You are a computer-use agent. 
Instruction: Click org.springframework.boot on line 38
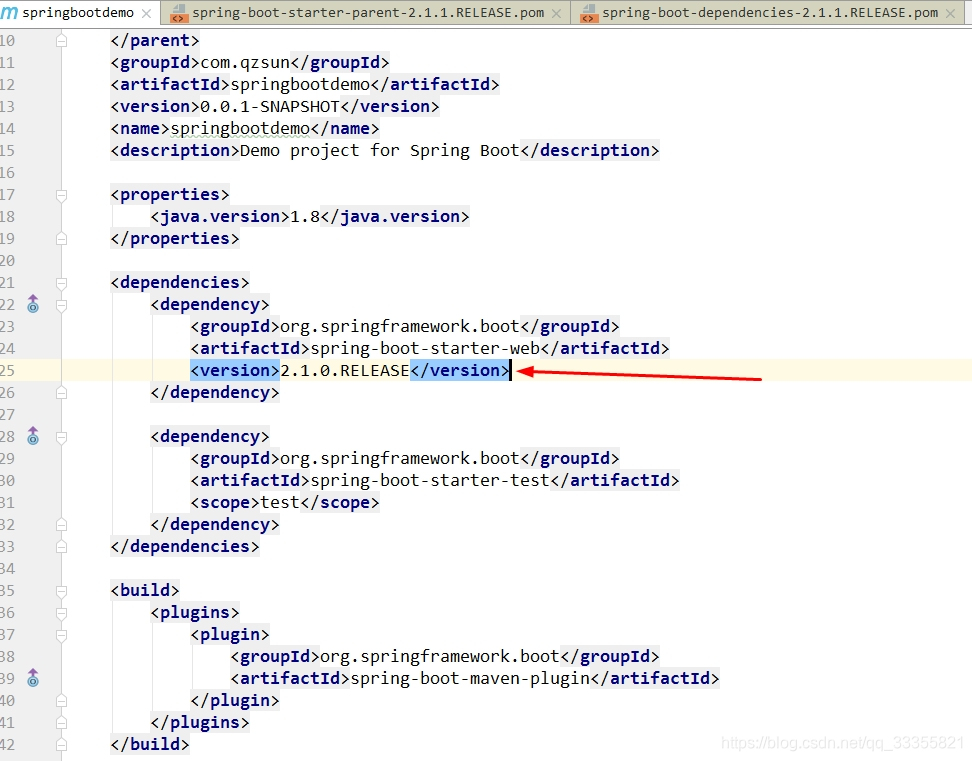point(440,656)
